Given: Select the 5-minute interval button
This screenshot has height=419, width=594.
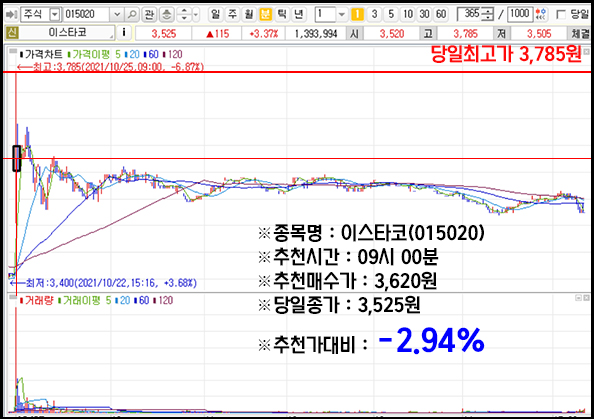Looking at the screenshot, I should (391, 14).
